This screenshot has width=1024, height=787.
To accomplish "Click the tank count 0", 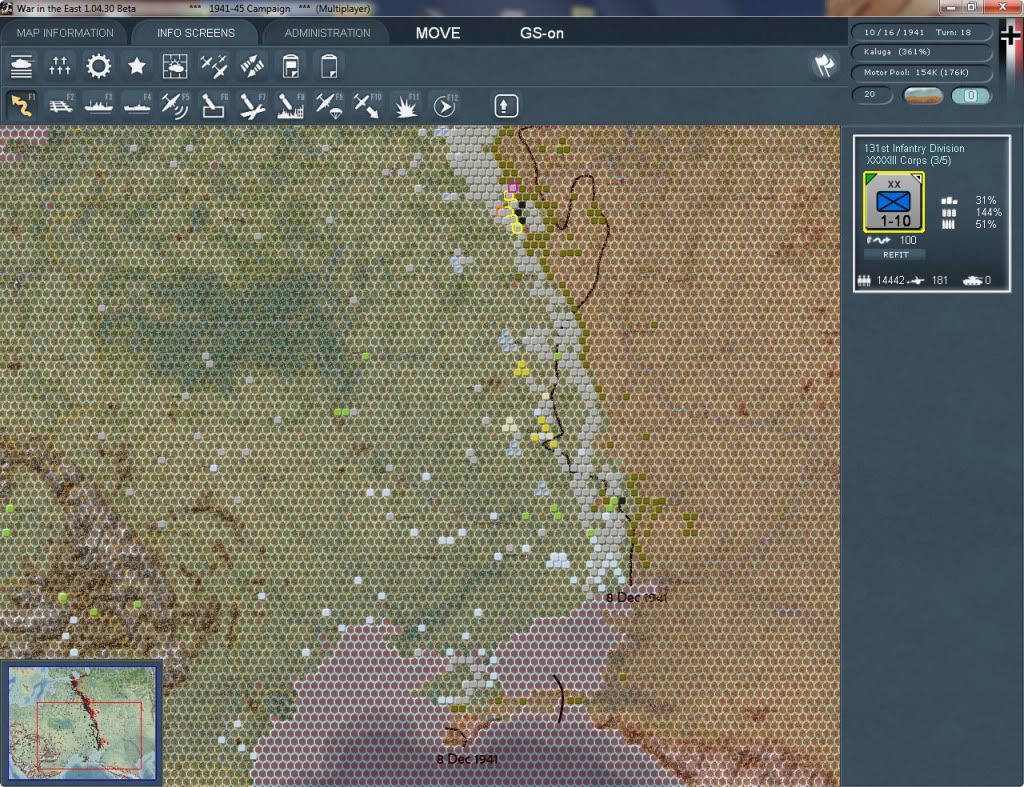I will pyautogui.click(x=987, y=280).
